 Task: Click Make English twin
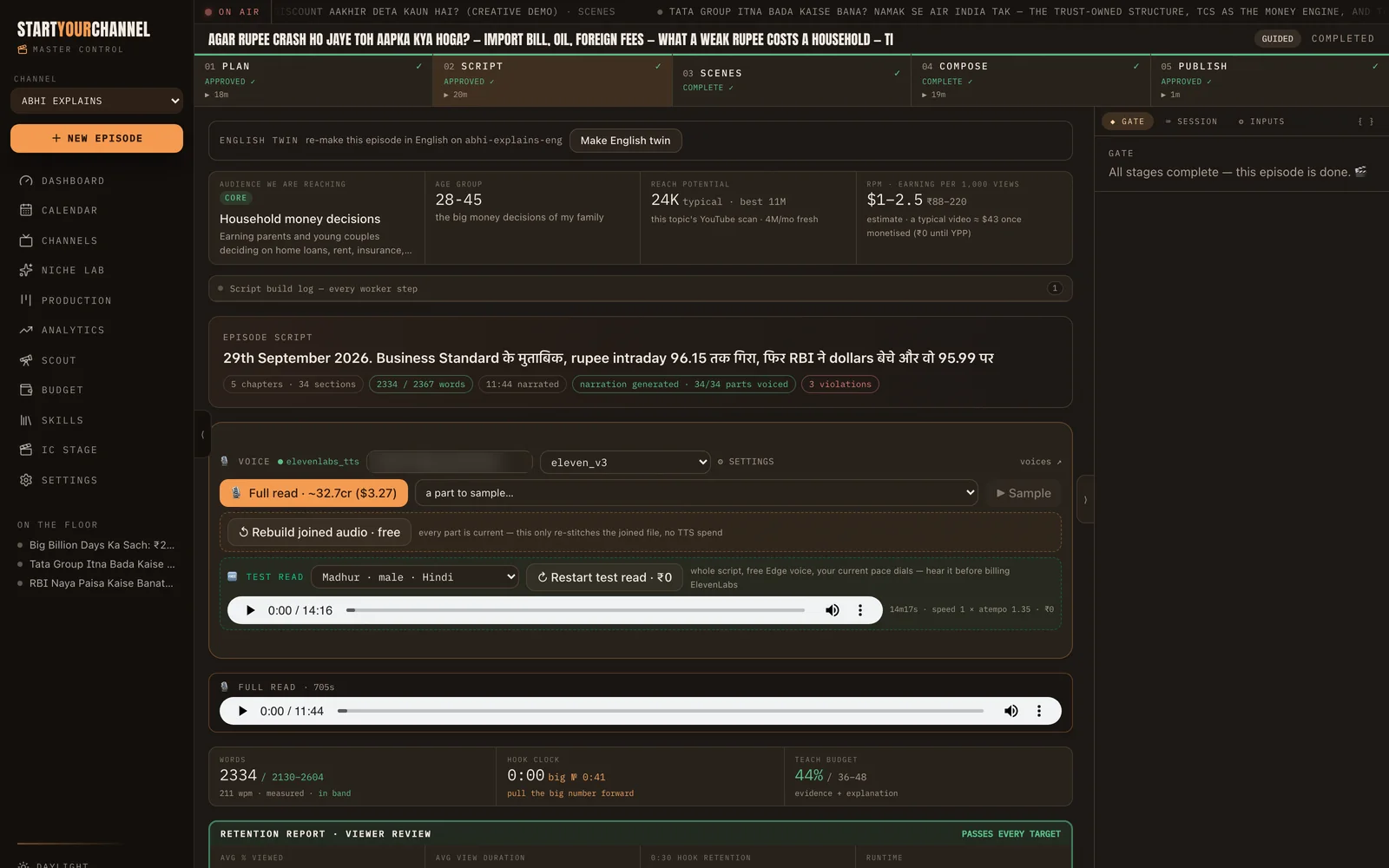tap(625, 141)
